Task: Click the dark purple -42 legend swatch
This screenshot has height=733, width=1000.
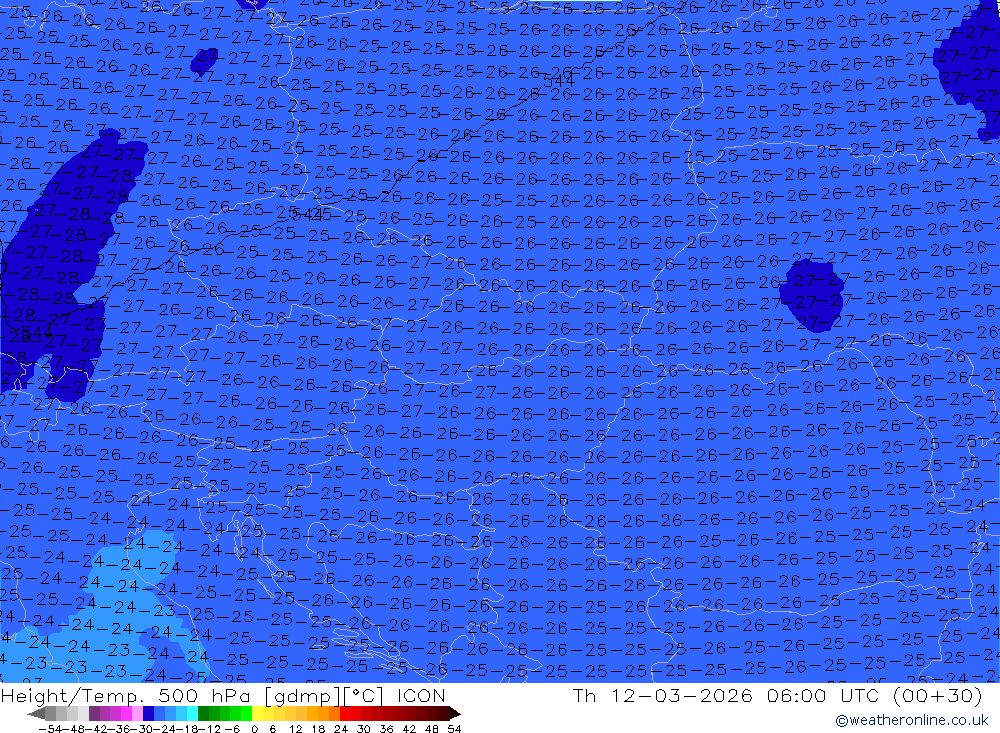Action: pyautogui.click(x=94, y=713)
